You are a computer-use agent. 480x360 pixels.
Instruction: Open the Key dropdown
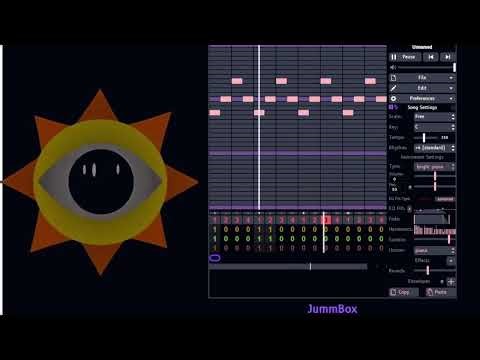pos(435,127)
